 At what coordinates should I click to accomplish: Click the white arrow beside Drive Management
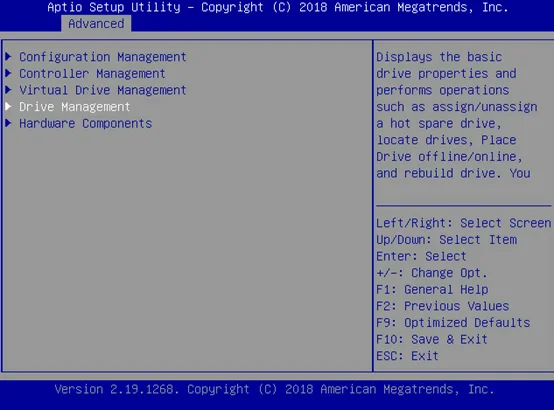click(x=8, y=106)
